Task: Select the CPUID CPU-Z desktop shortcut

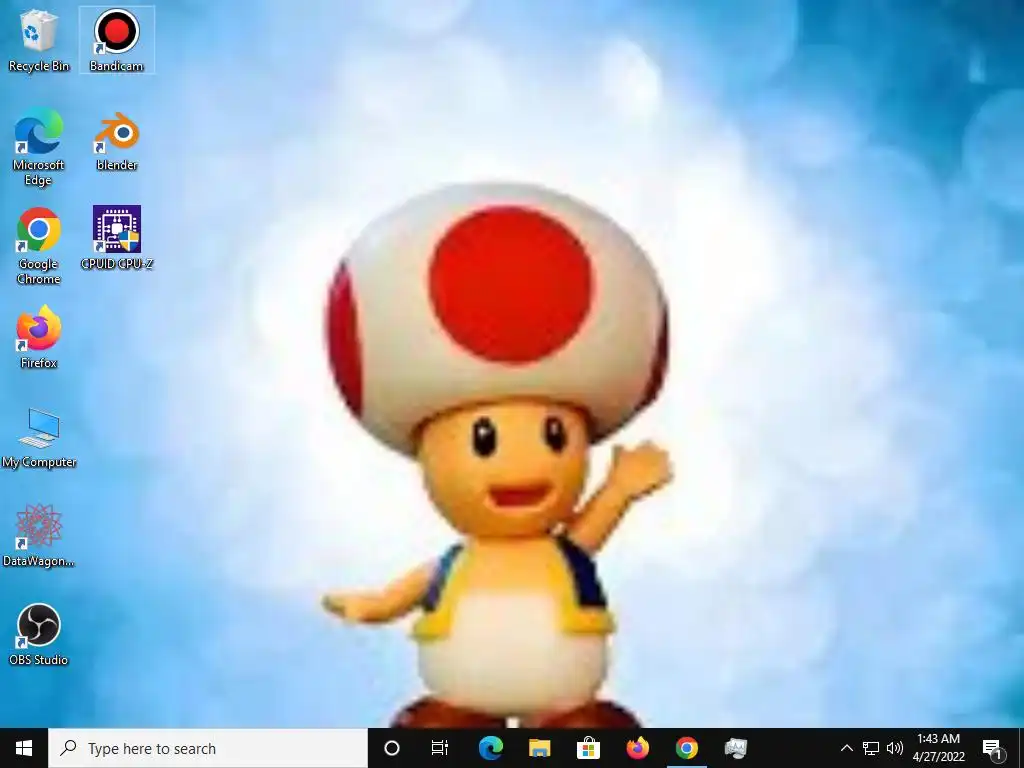Action: [116, 238]
